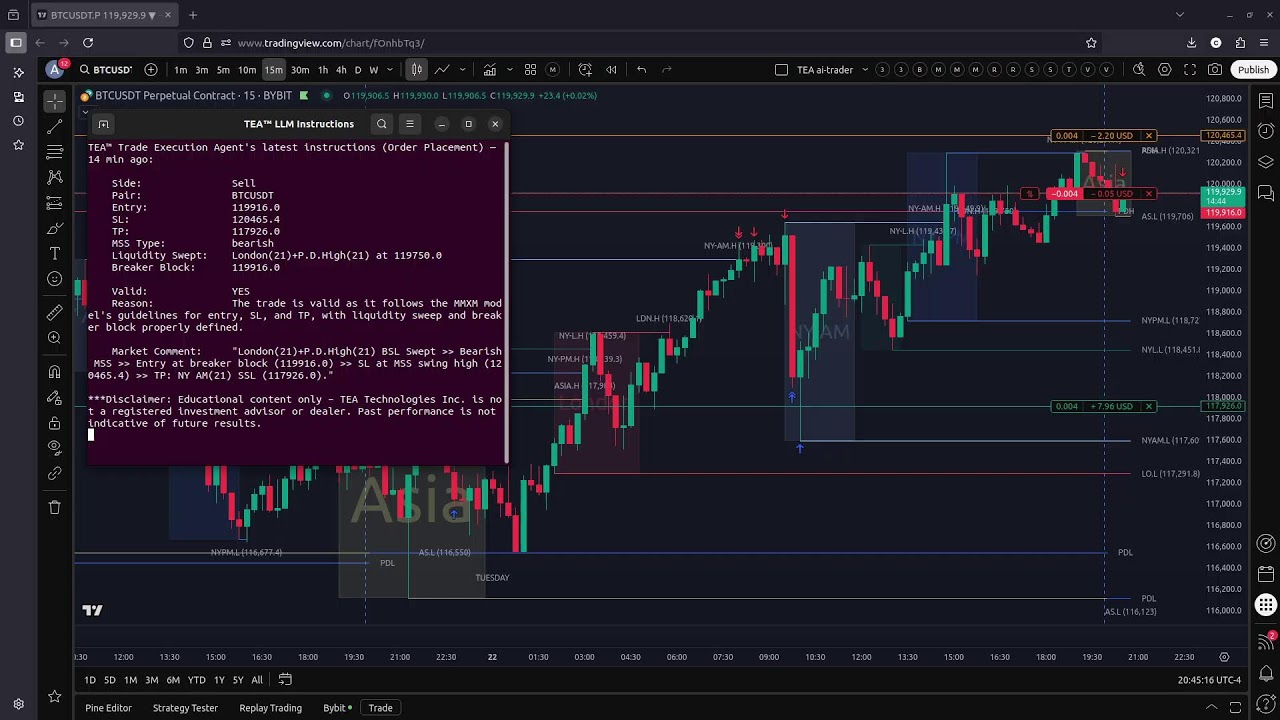Open the symbol search BTCUSDT field
This screenshot has height=720, width=1280.
(x=105, y=70)
